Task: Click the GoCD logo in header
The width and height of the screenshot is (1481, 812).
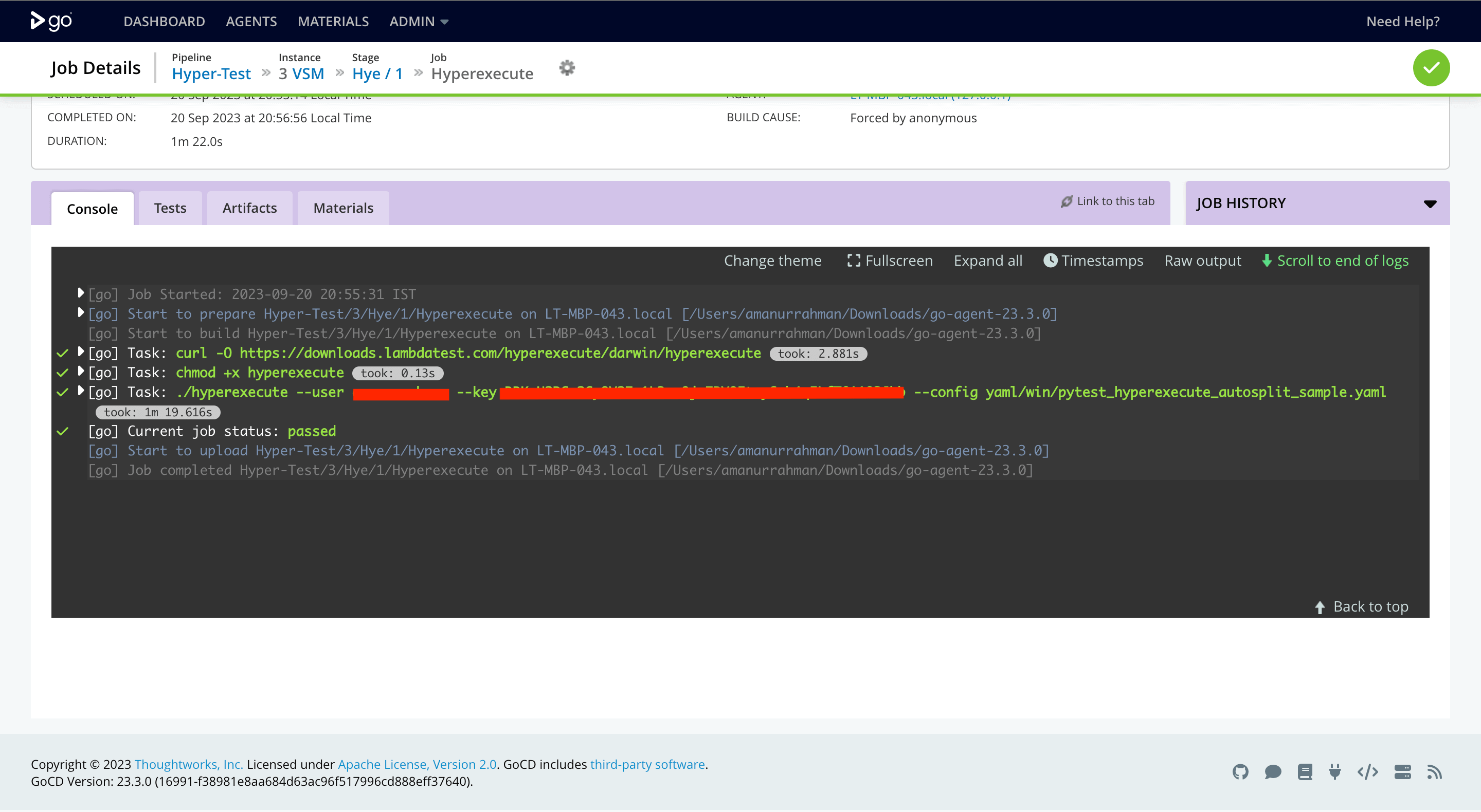Action: pyautogui.click(x=51, y=21)
